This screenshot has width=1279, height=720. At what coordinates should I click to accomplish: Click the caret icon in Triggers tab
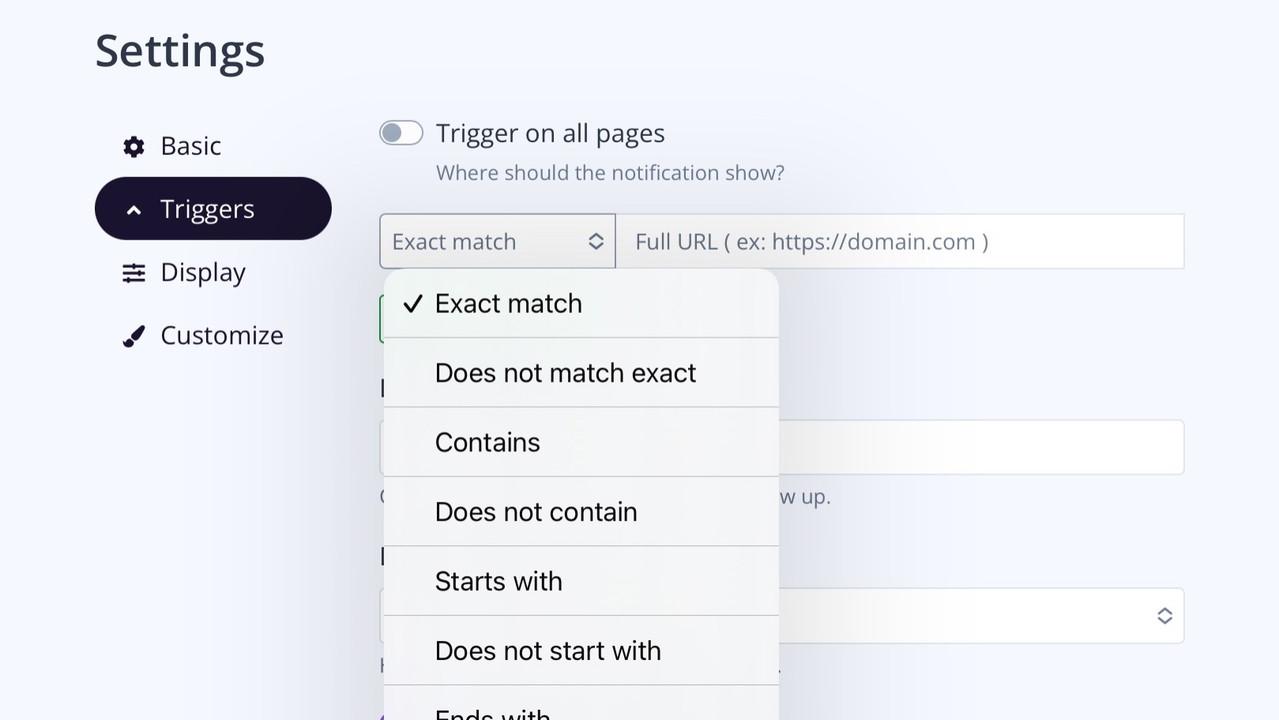[134, 210]
